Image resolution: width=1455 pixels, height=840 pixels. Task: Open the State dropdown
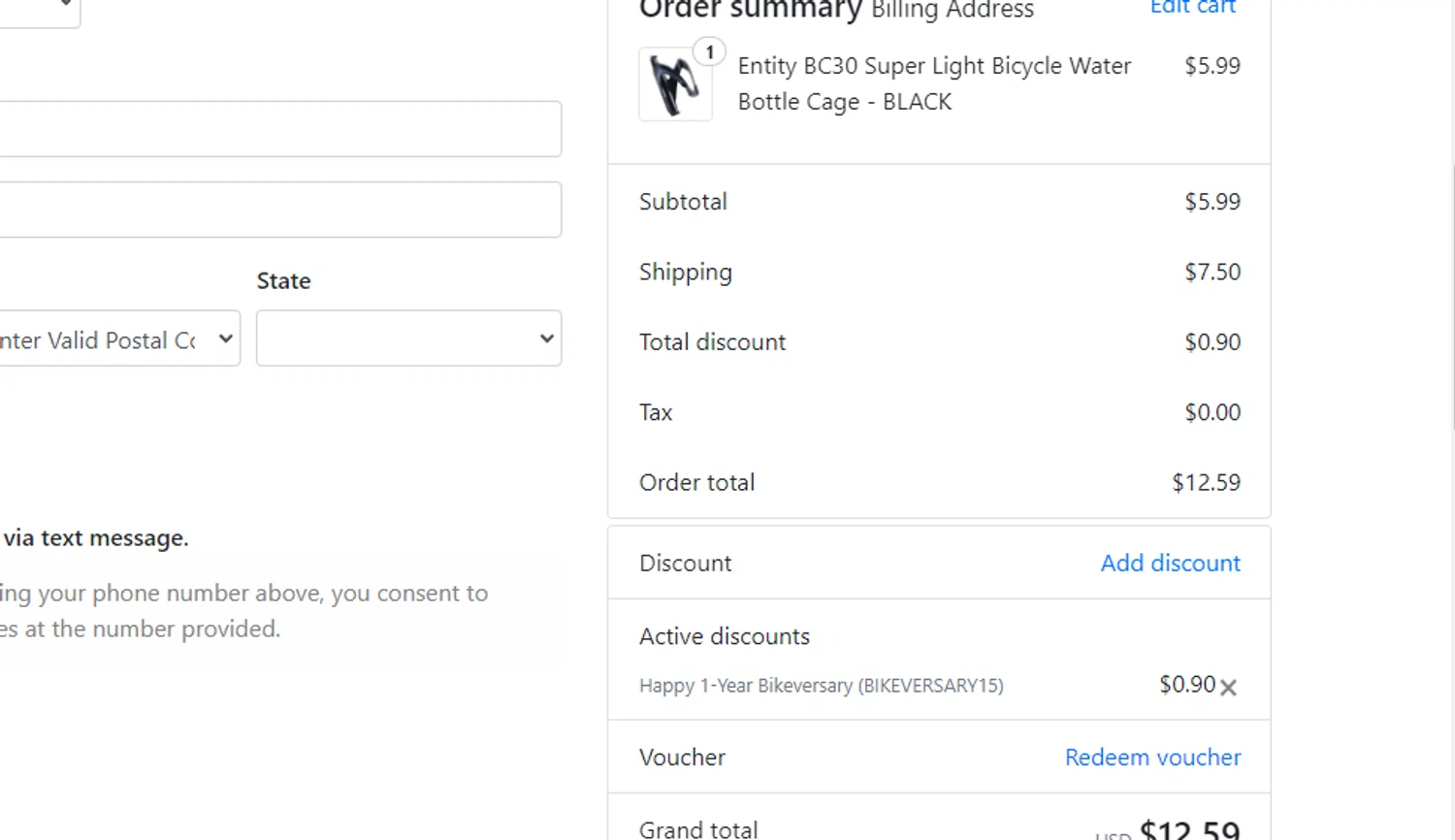[x=408, y=339]
